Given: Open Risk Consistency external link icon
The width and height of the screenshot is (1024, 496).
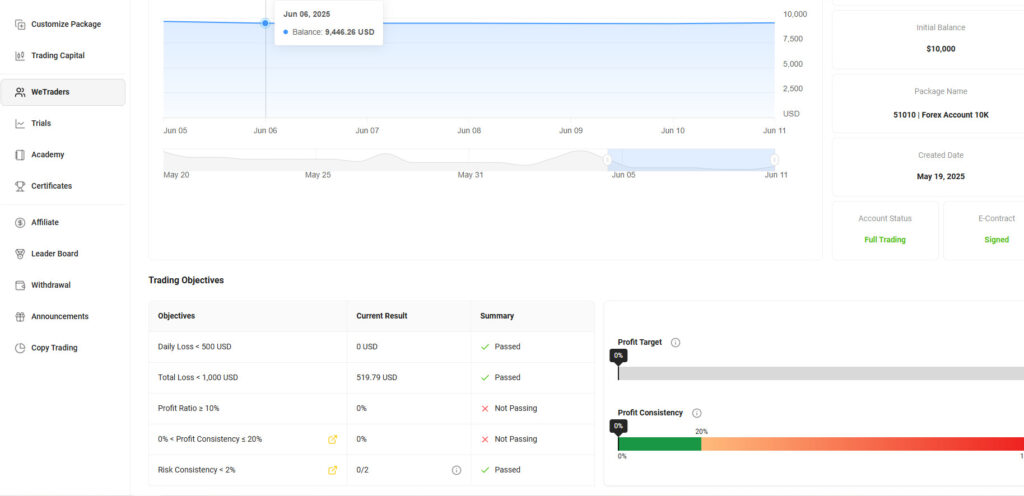Looking at the screenshot, I should 332,470.
